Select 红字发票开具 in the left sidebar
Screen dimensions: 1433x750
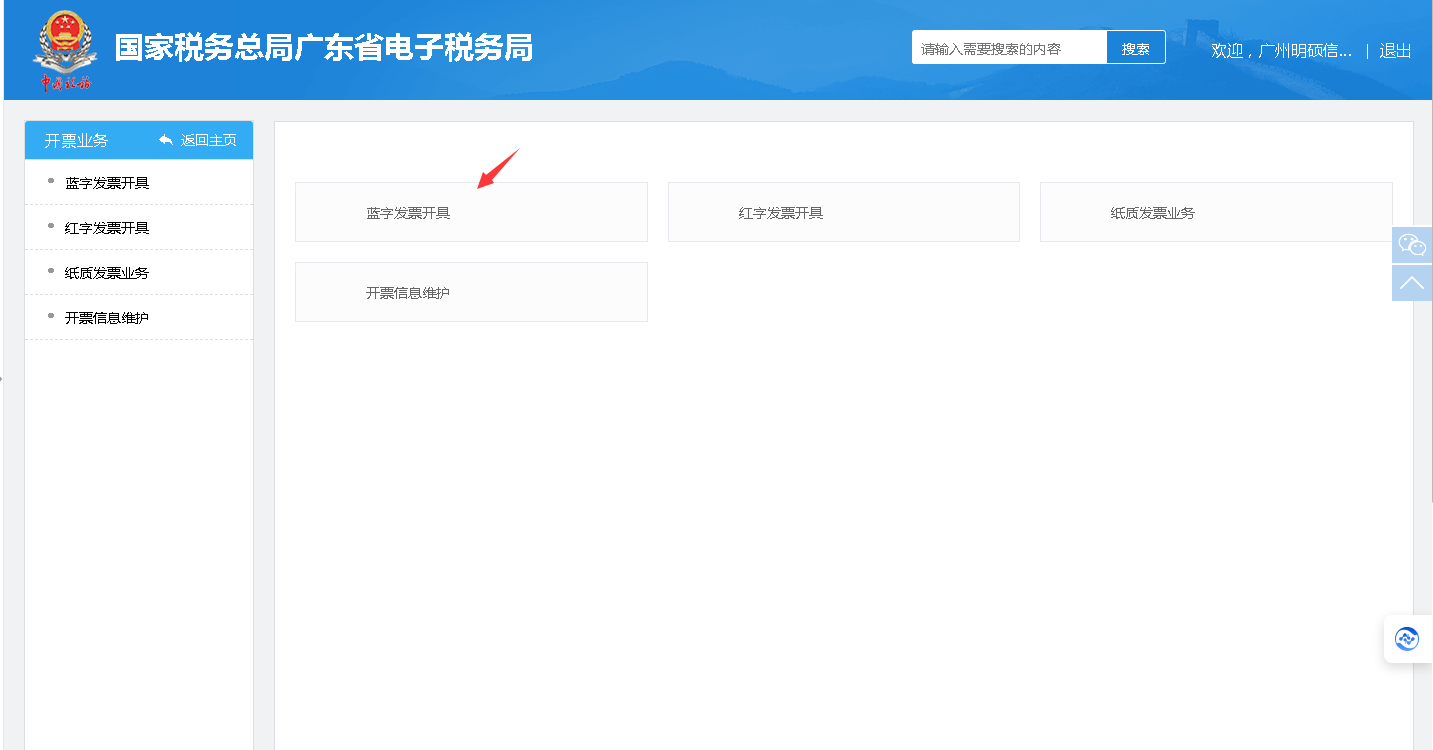point(107,228)
